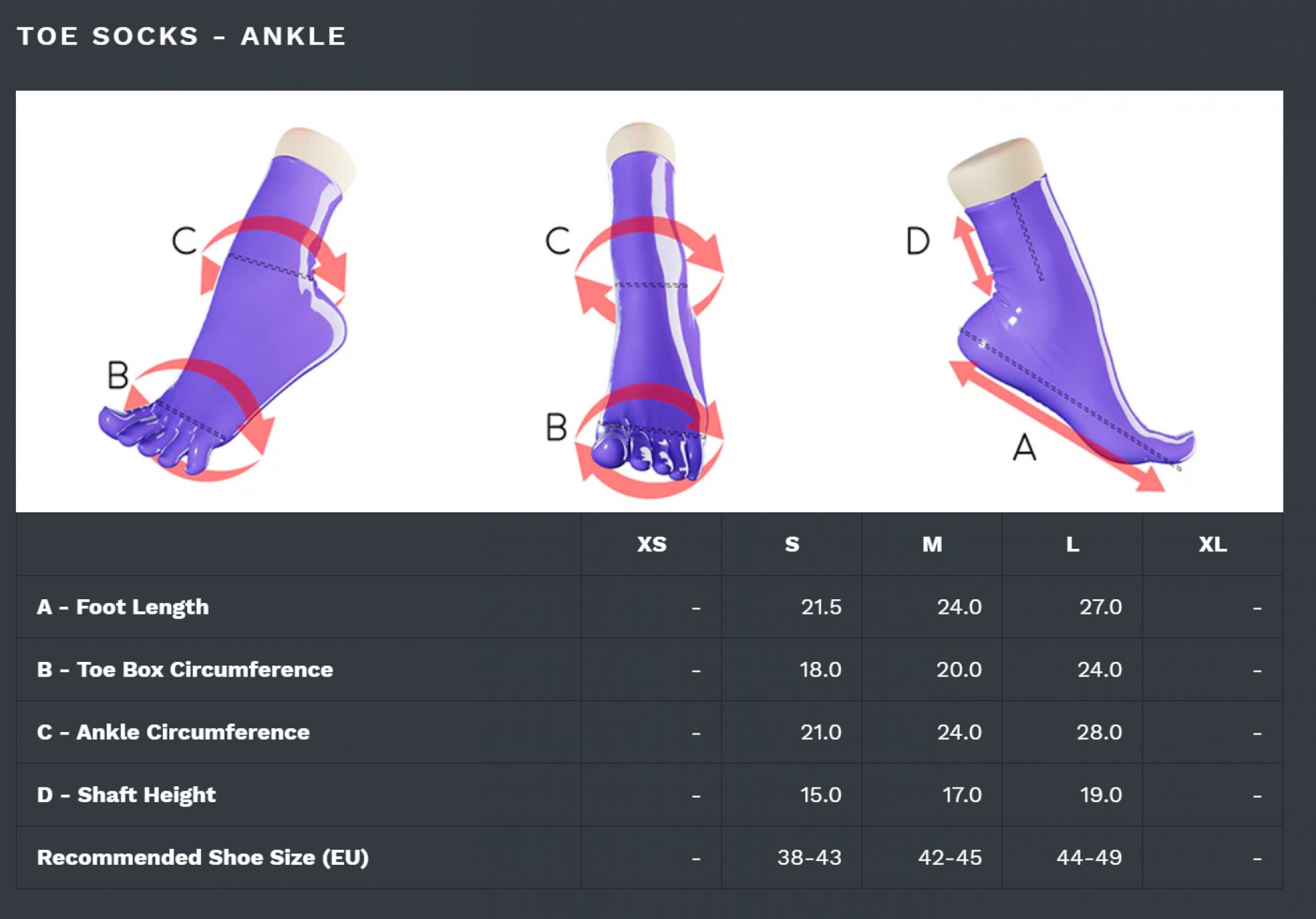Select the D - Shaft Height row label

126,795
